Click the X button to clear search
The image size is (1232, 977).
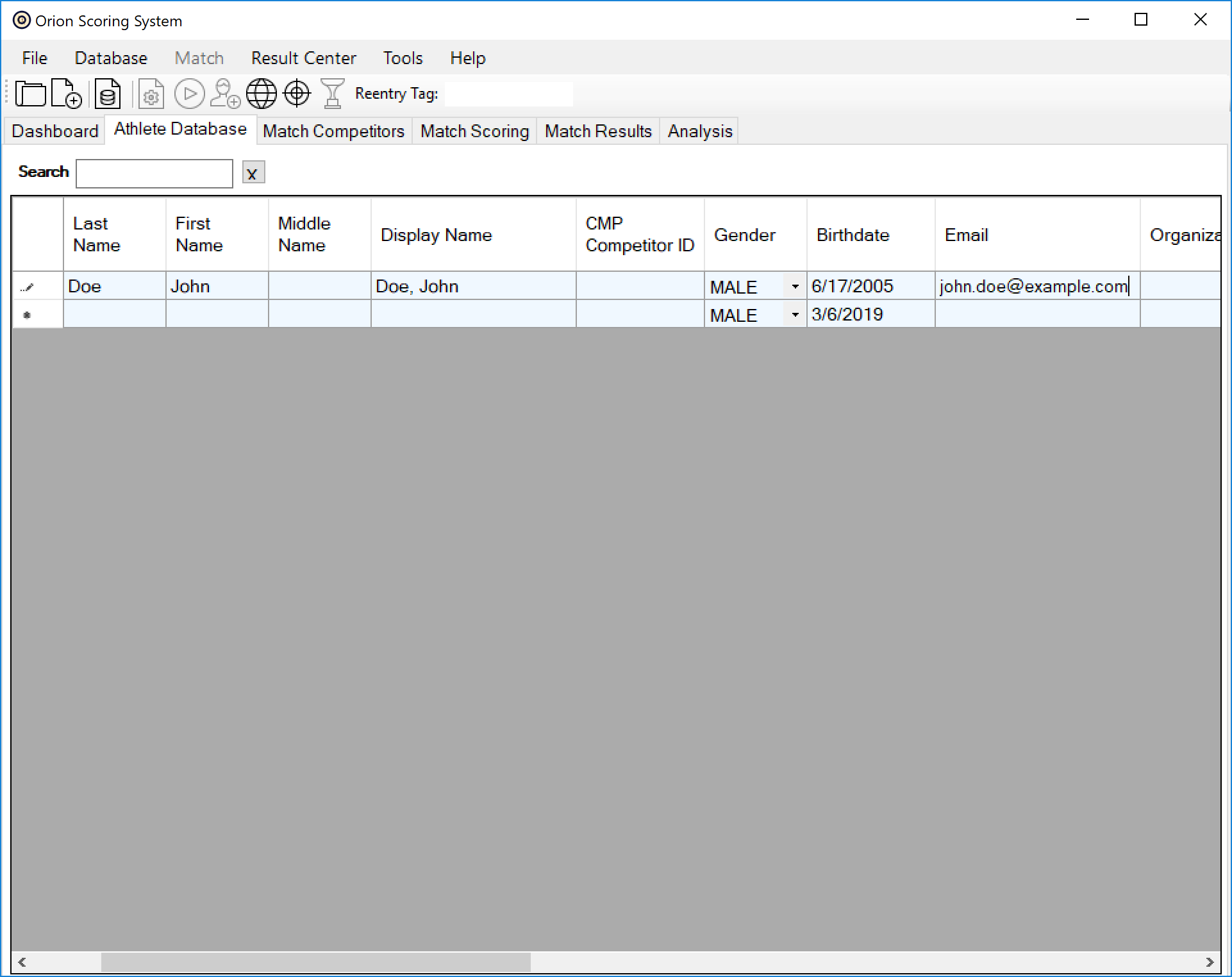[x=253, y=172]
